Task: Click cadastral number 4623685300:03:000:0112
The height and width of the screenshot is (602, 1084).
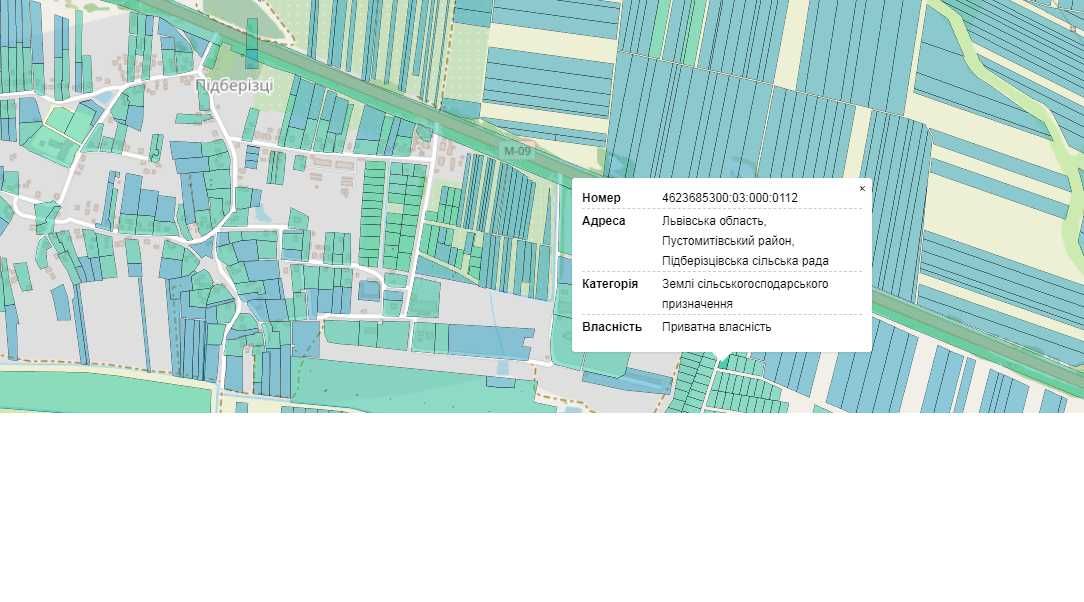Action: coord(729,198)
